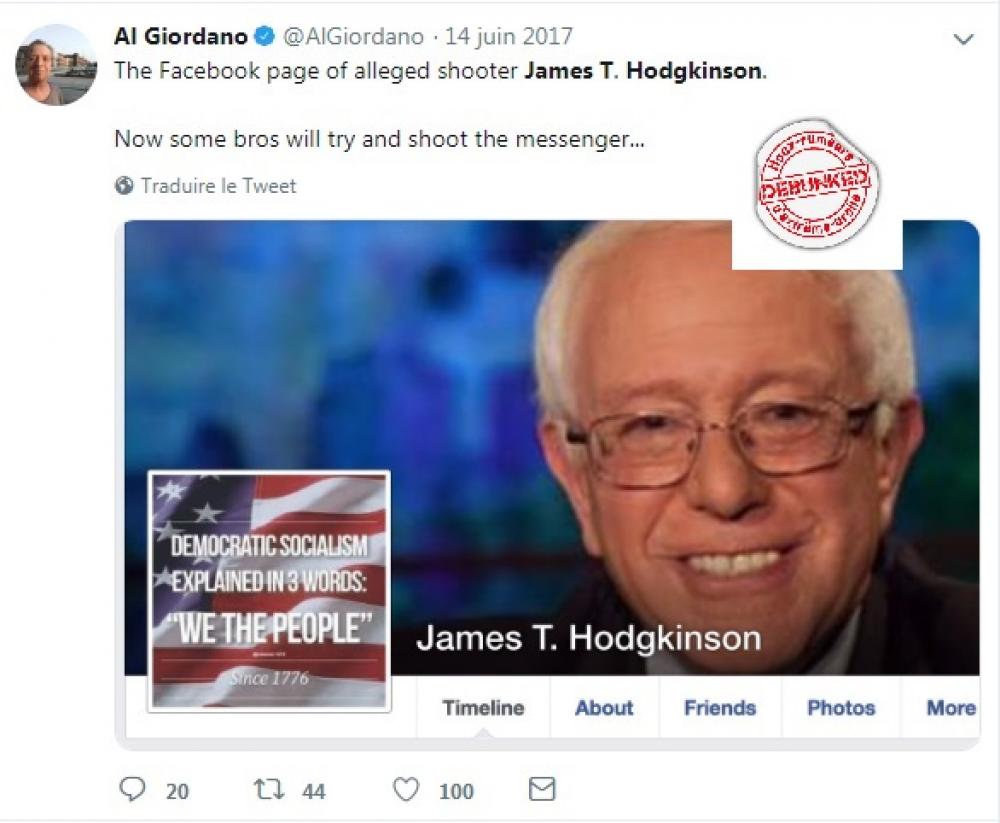
Task: Expand the tweet options chevron
Action: click(x=963, y=39)
